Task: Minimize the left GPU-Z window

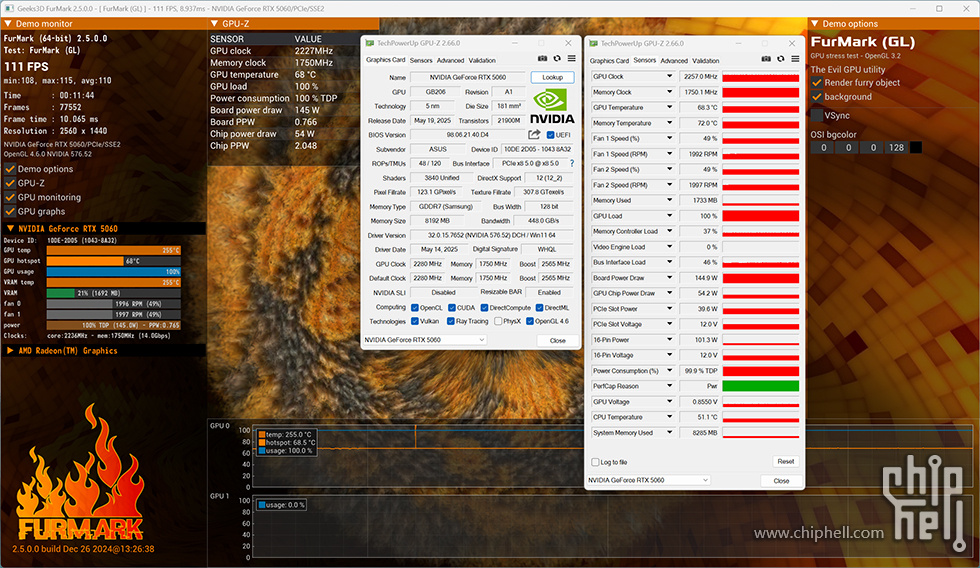Action: tap(514, 43)
